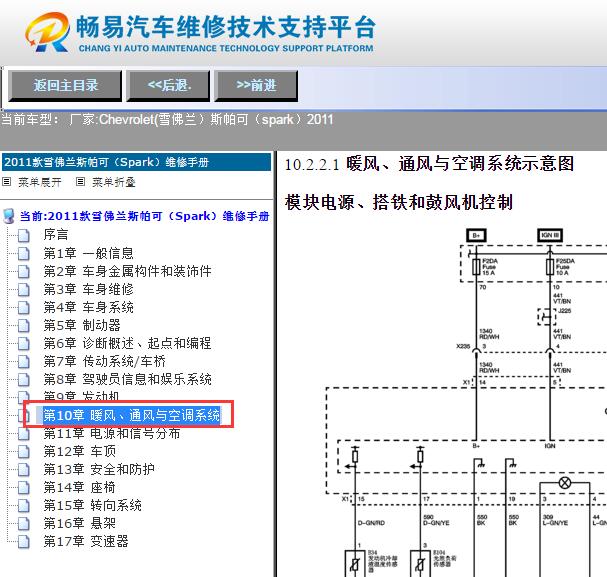Click the page icon beside 第6章
The image size is (607, 577).
tap(24, 343)
